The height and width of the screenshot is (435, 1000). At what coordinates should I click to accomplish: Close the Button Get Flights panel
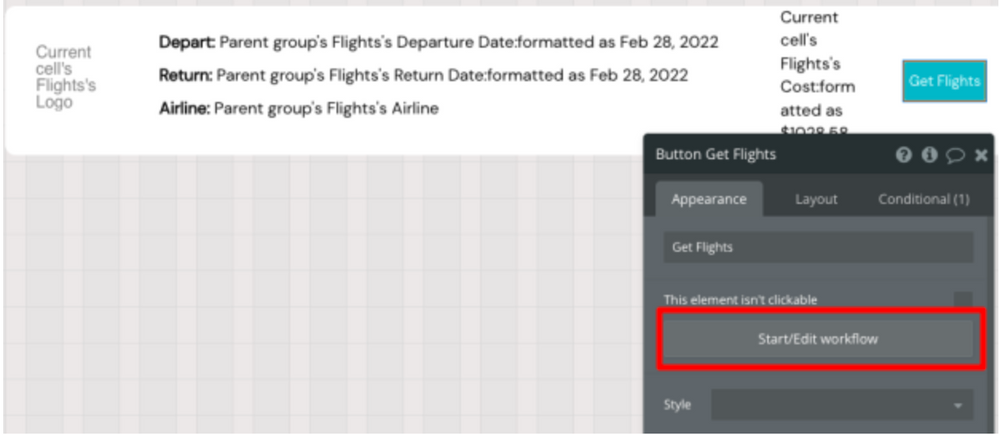(x=981, y=155)
